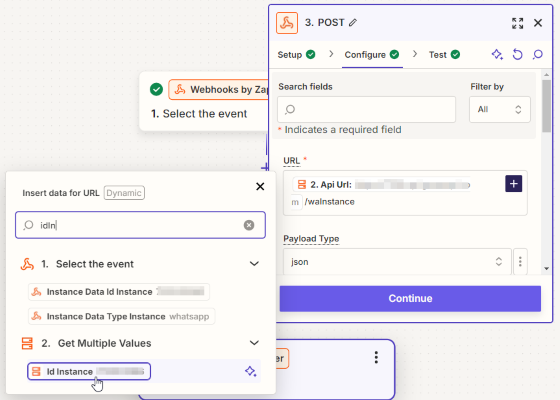Select the Id Instance data pill
This screenshot has width=560, height=400.
pos(89,371)
